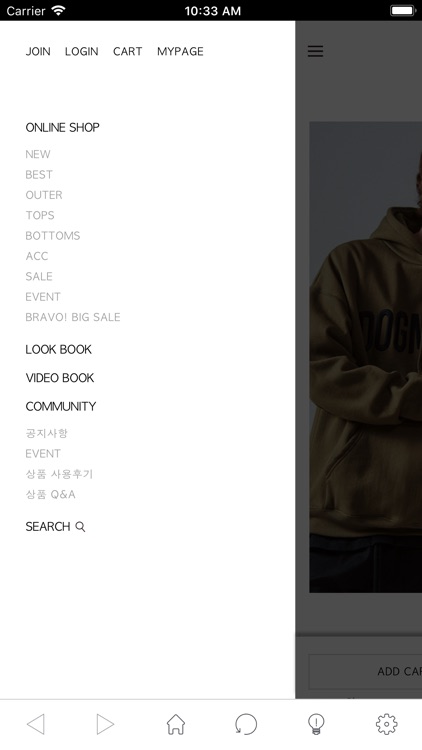Expand the COMMUNITY section

61,406
